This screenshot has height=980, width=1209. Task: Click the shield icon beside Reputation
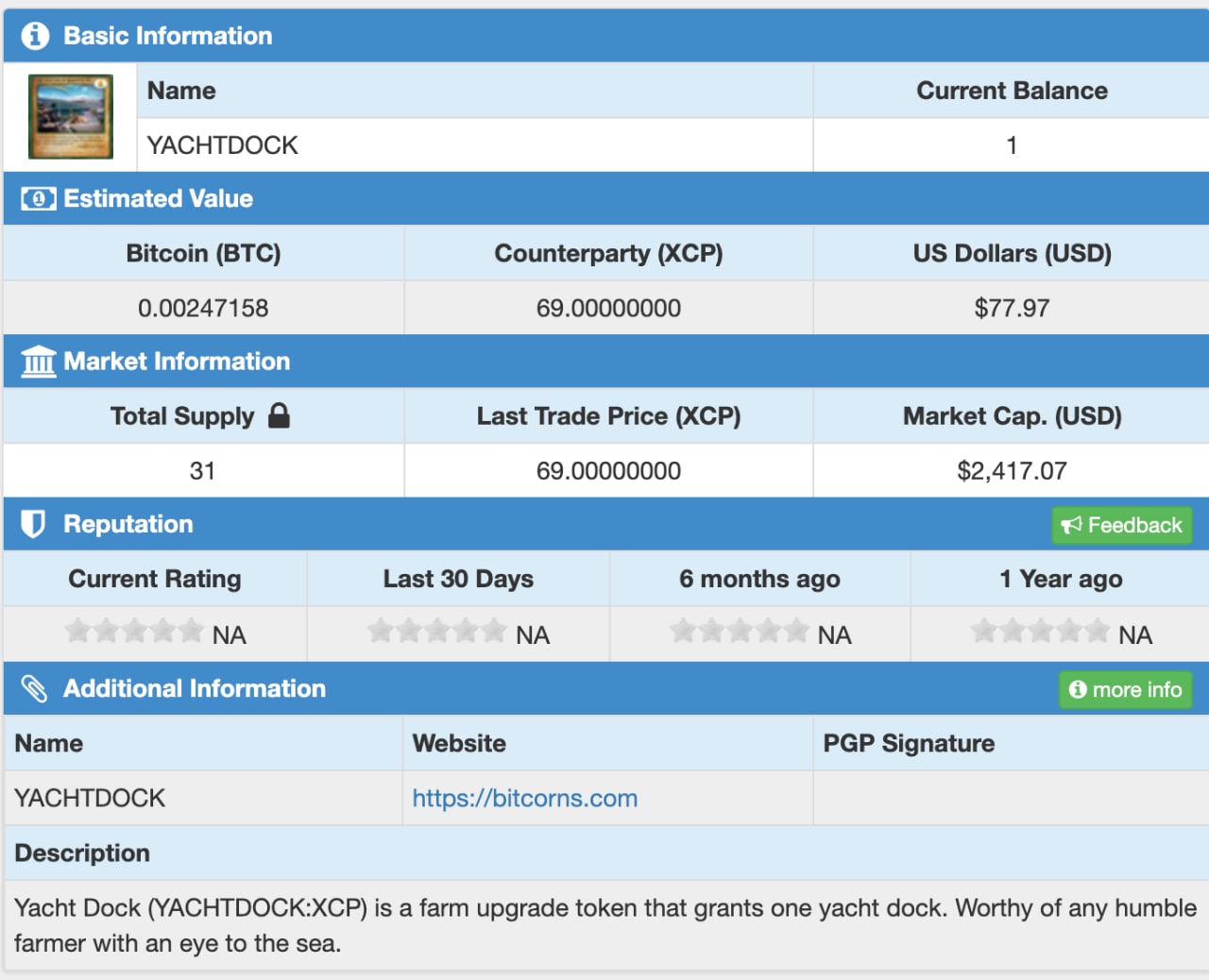[33, 524]
